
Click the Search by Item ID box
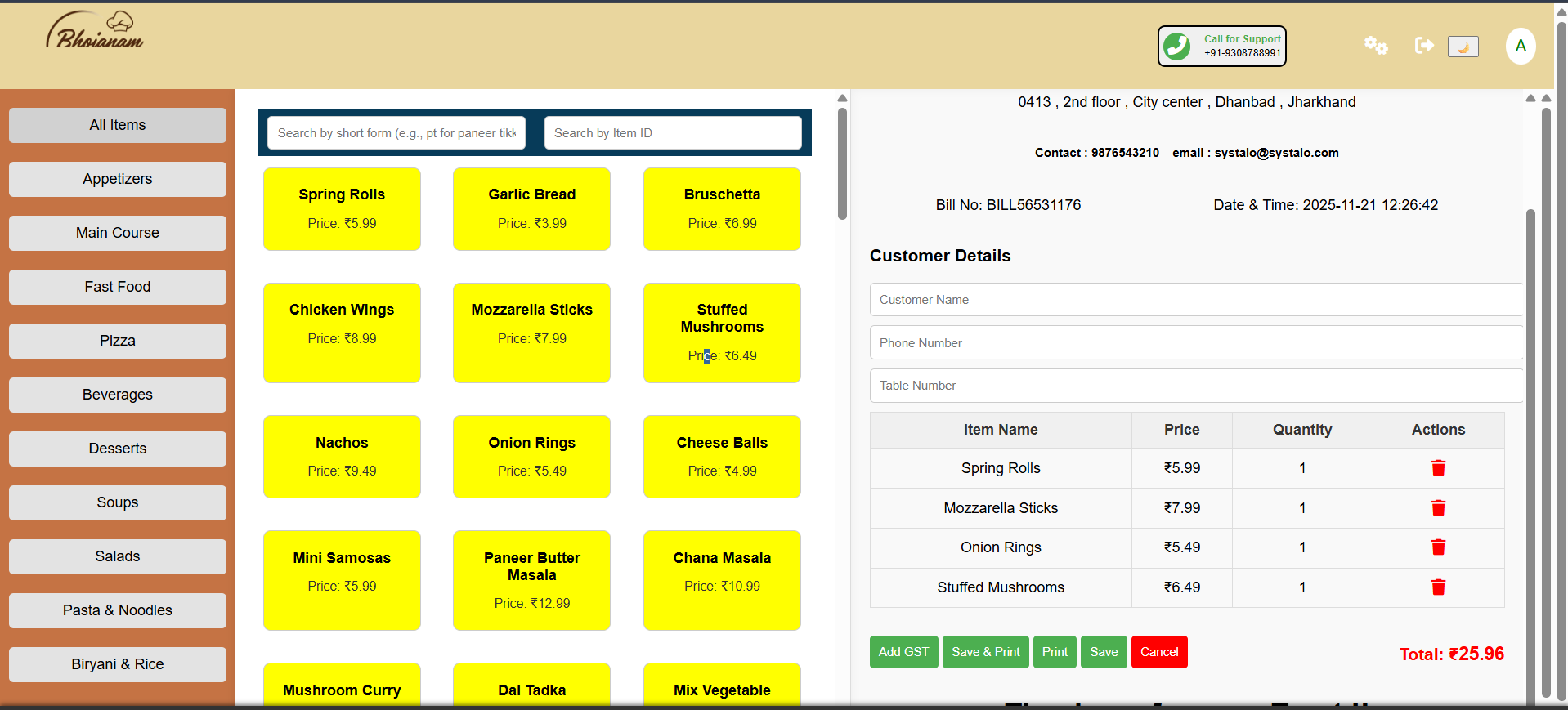coord(672,133)
